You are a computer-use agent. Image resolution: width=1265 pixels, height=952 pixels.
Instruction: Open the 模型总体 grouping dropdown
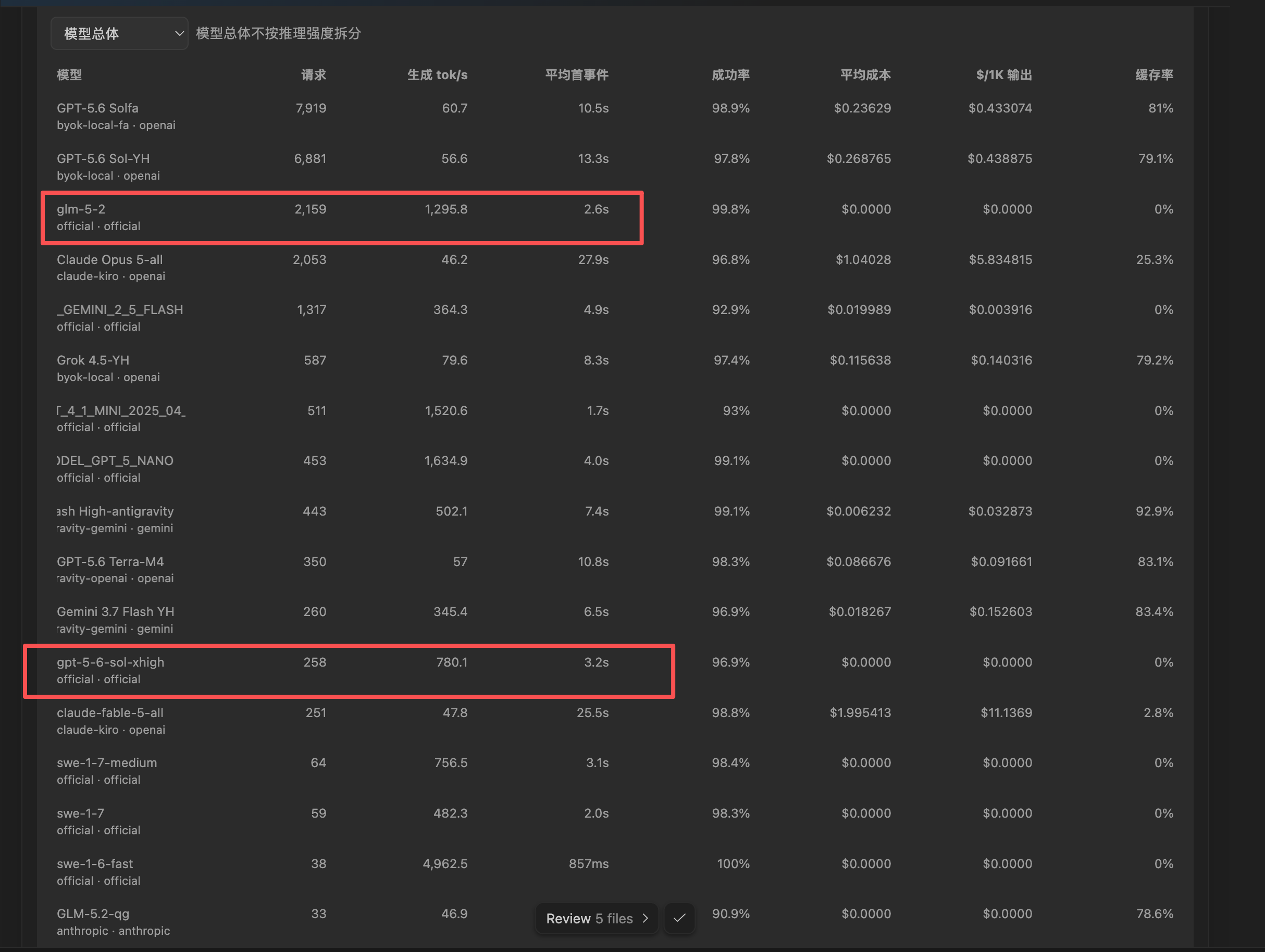[x=119, y=34]
